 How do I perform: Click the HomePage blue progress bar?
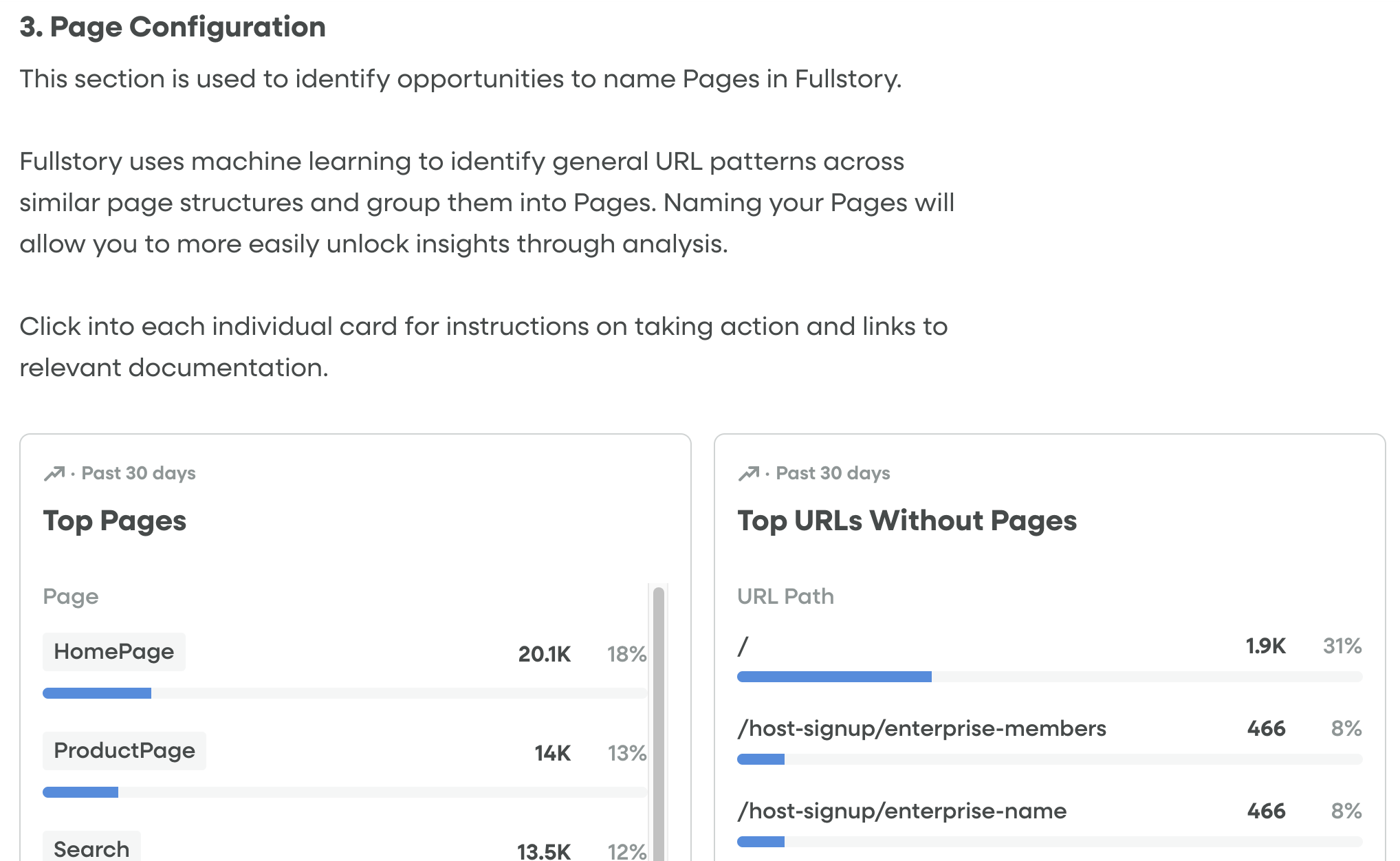(97, 693)
